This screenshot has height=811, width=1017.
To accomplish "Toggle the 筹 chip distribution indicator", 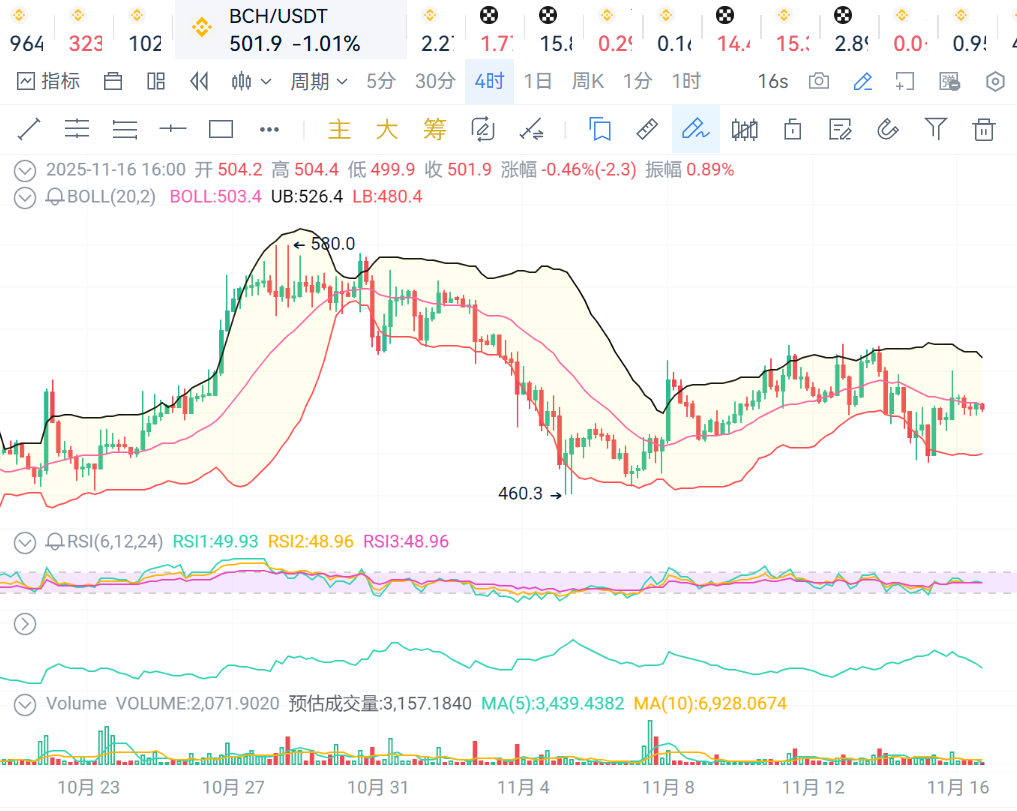I will [434, 129].
